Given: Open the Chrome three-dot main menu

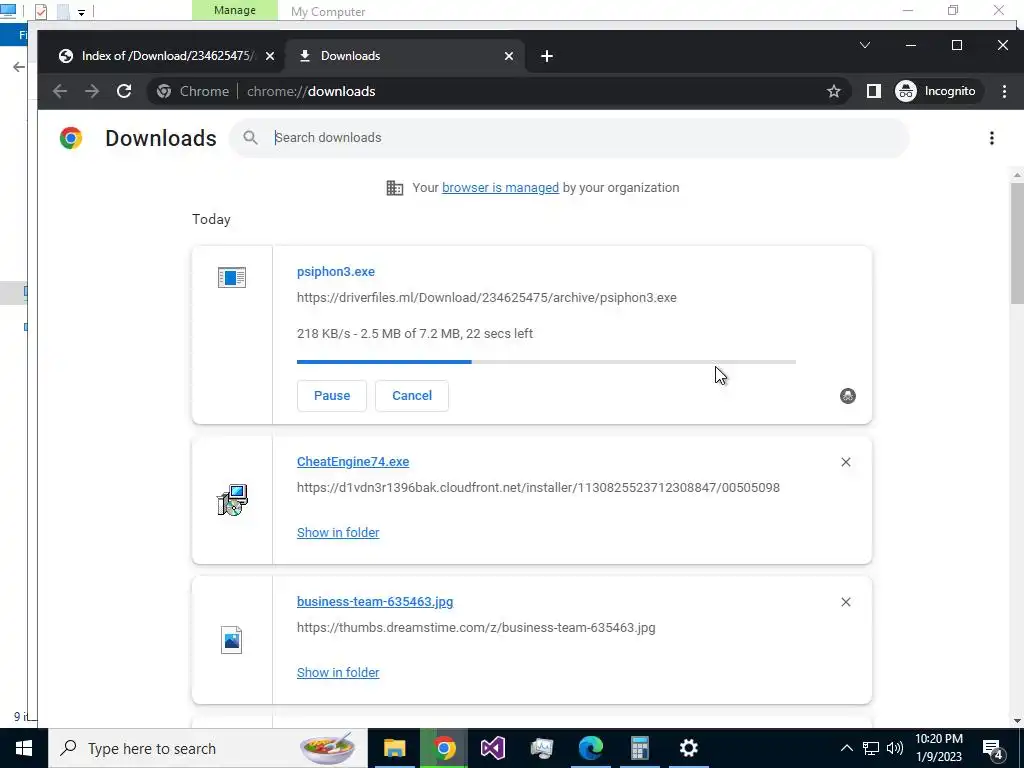Looking at the screenshot, I should tap(1004, 91).
